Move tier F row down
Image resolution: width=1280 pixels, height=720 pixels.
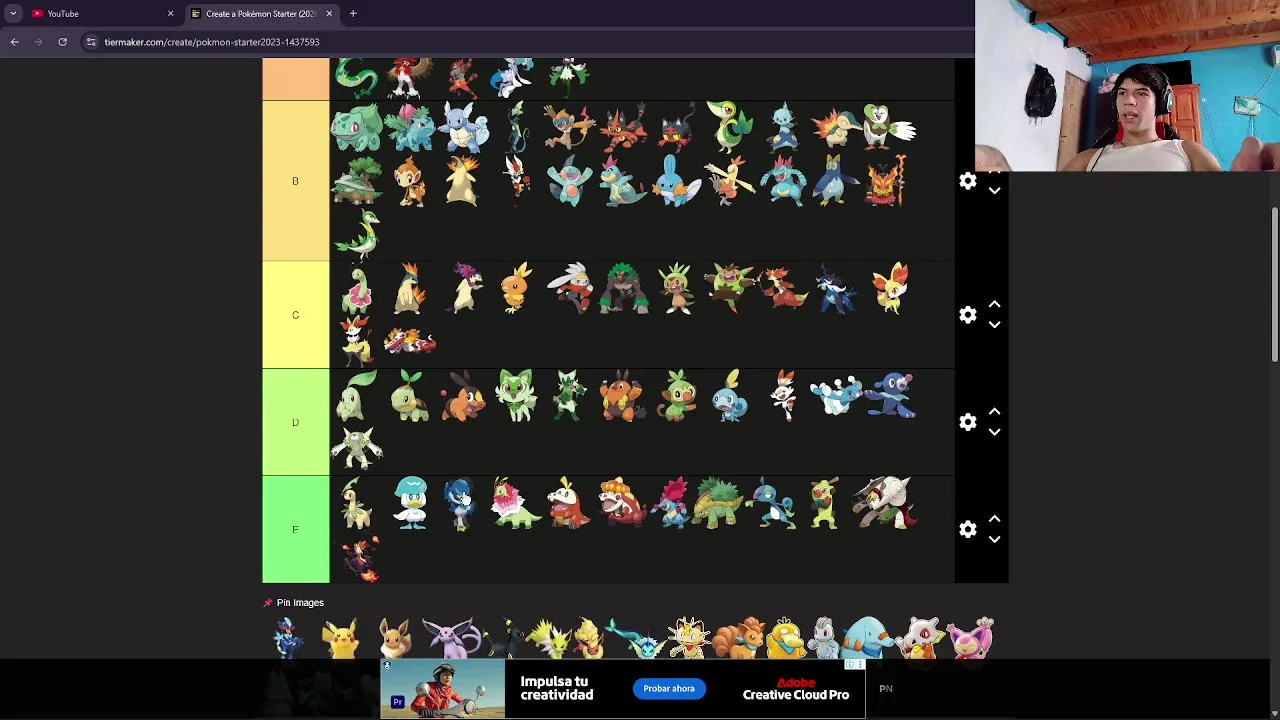click(994, 539)
